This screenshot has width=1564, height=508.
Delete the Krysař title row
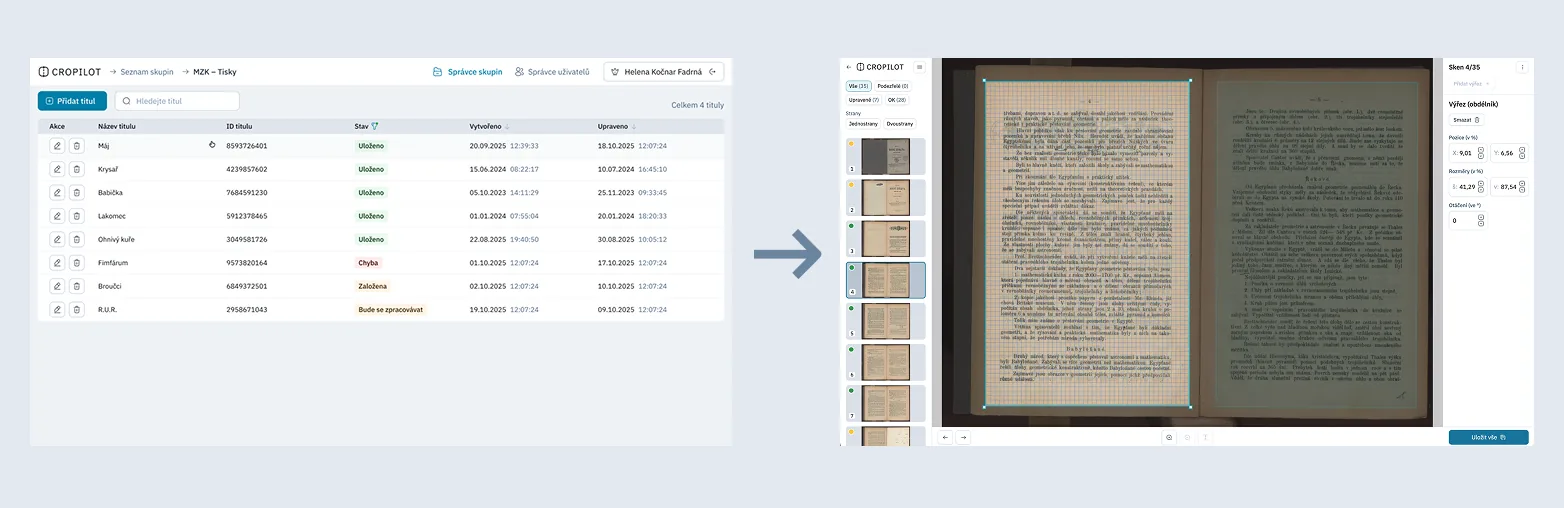point(76,169)
